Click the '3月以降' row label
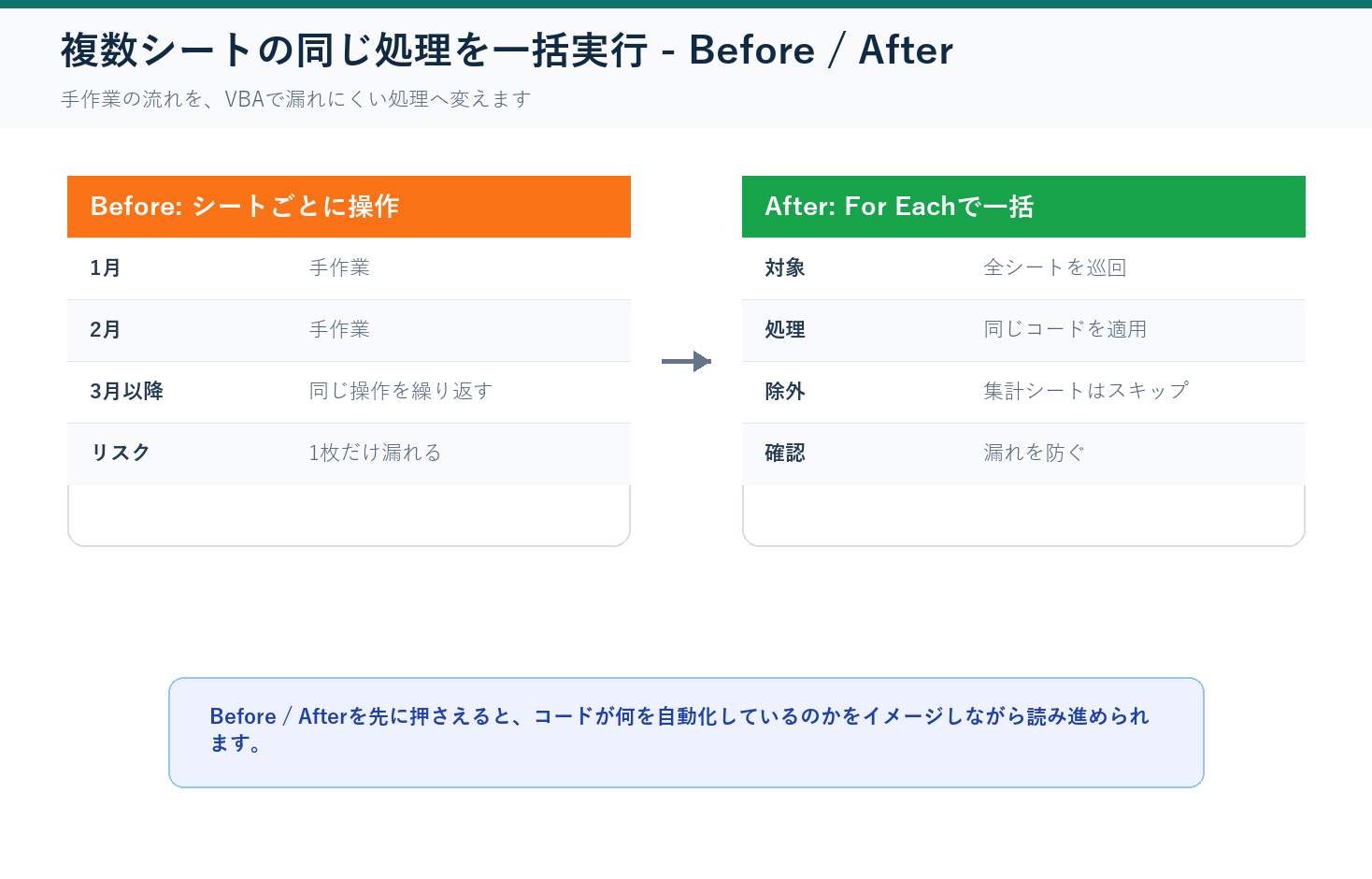The width and height of the screenshot is (1372, 879). tap(127, 391)
